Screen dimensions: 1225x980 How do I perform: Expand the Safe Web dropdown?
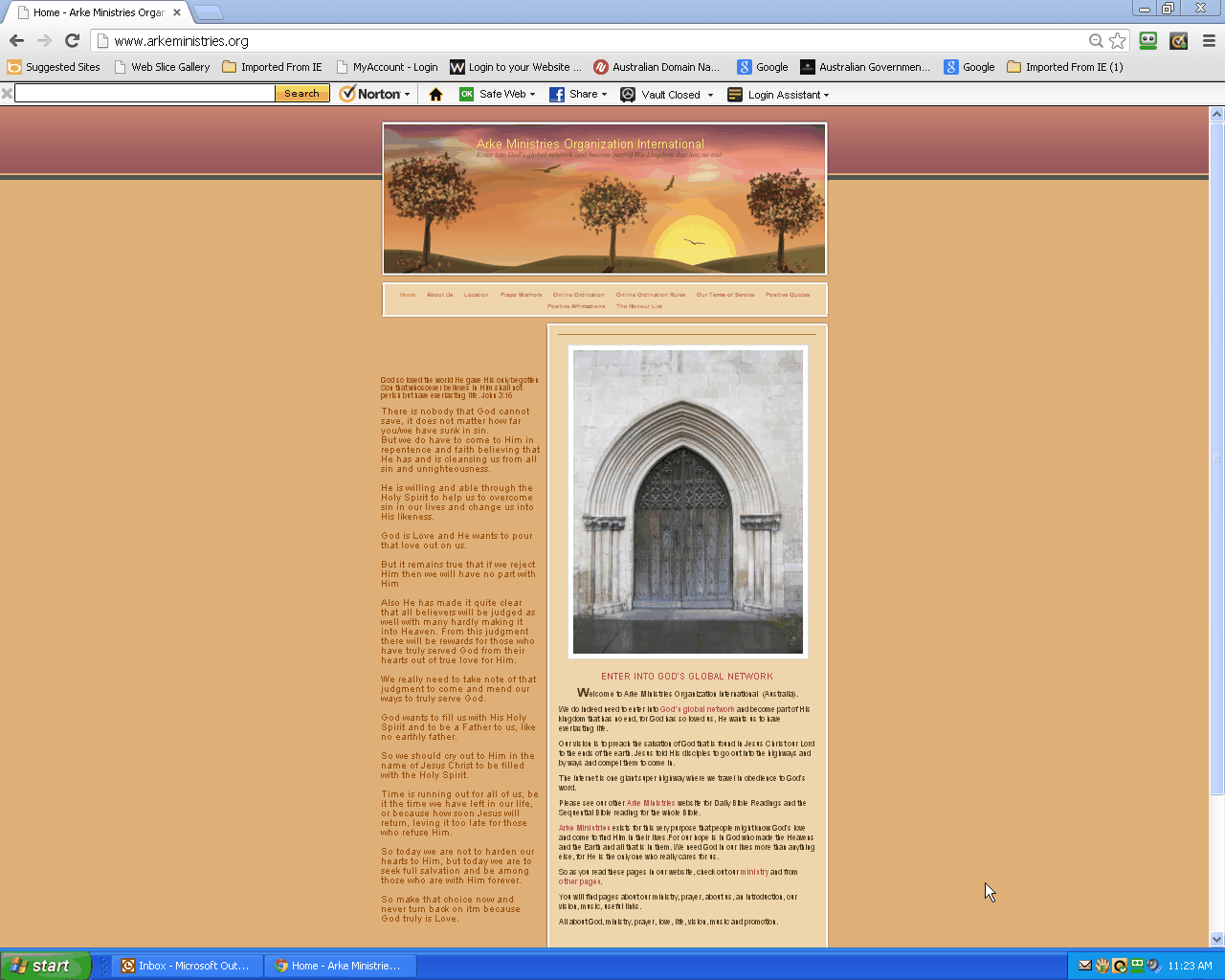(532, 95)
